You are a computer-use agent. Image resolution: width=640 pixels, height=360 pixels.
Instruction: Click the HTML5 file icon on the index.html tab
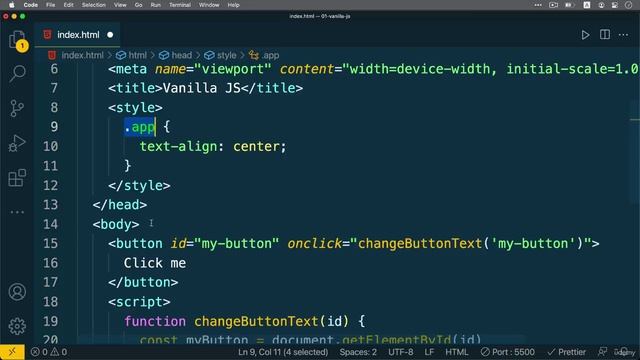tap(47, 35)
